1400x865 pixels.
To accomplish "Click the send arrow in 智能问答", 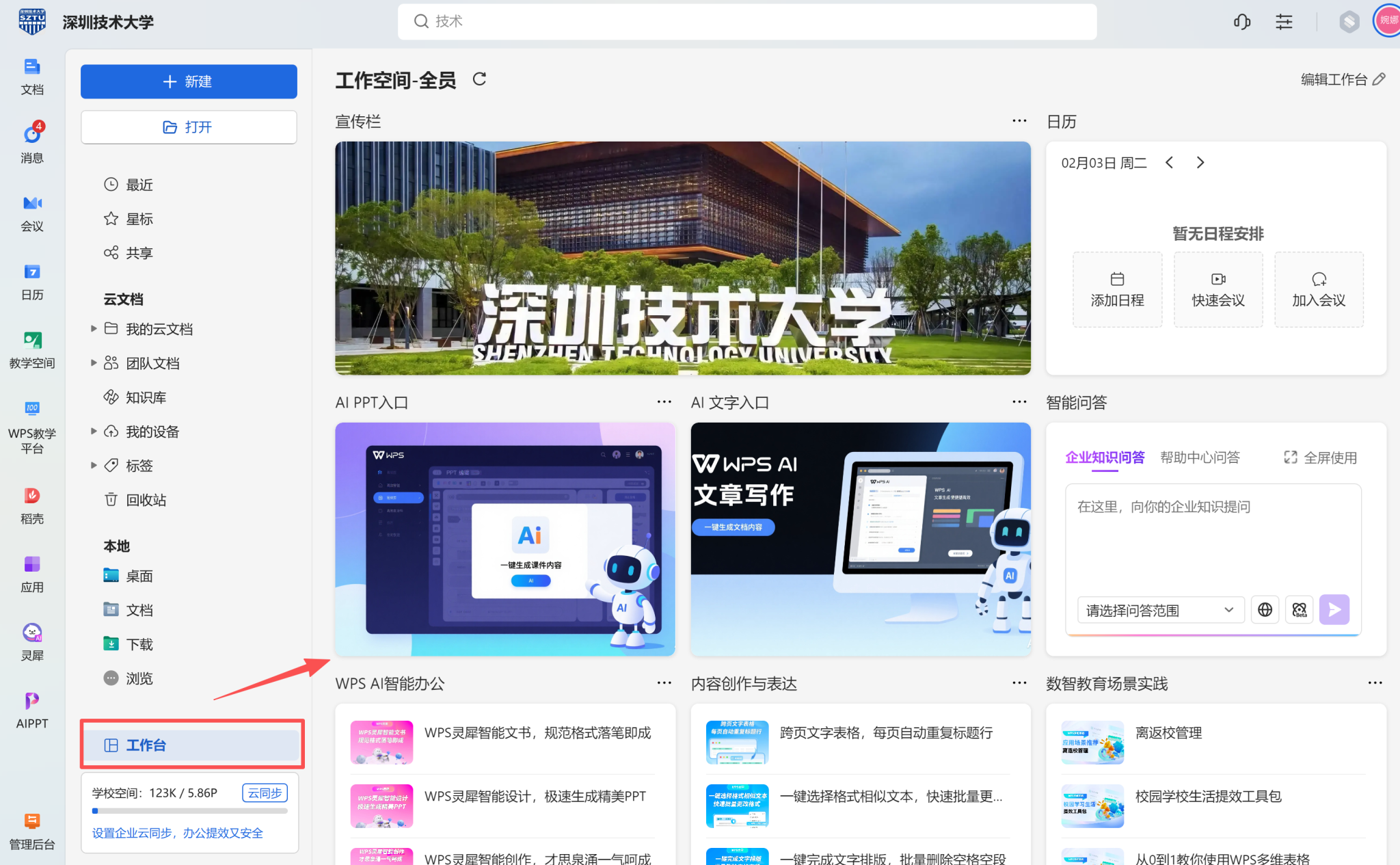I will 1334,609.
